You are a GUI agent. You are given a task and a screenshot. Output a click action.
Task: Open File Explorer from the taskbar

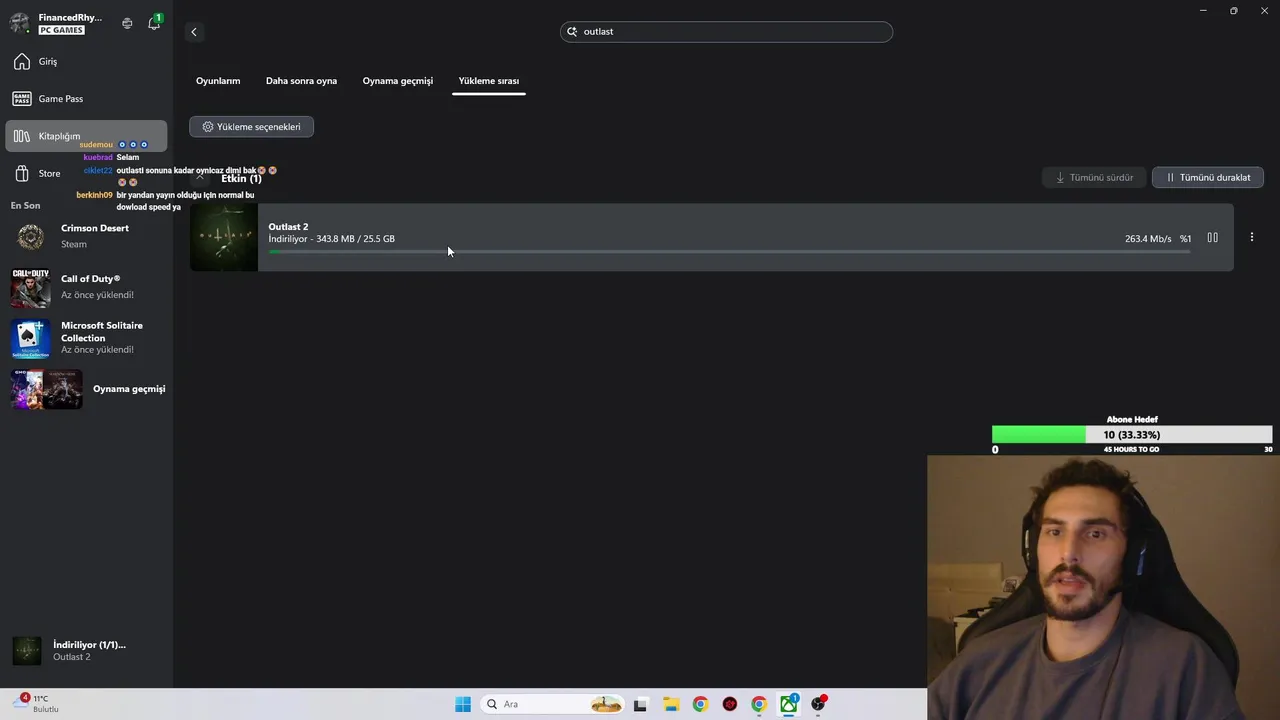(671, 704)
